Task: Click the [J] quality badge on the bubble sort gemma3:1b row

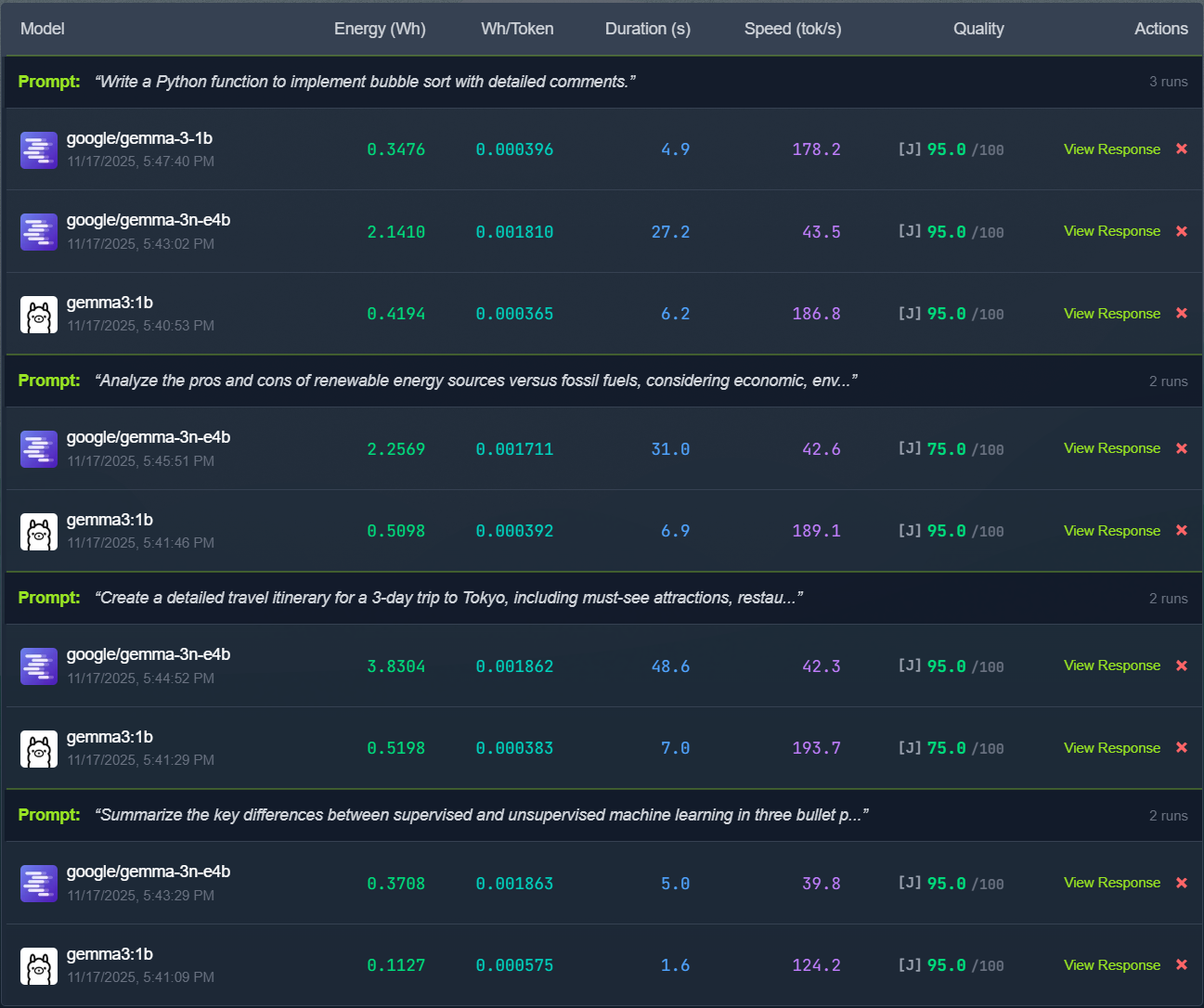Action: (x=908, y=314)
